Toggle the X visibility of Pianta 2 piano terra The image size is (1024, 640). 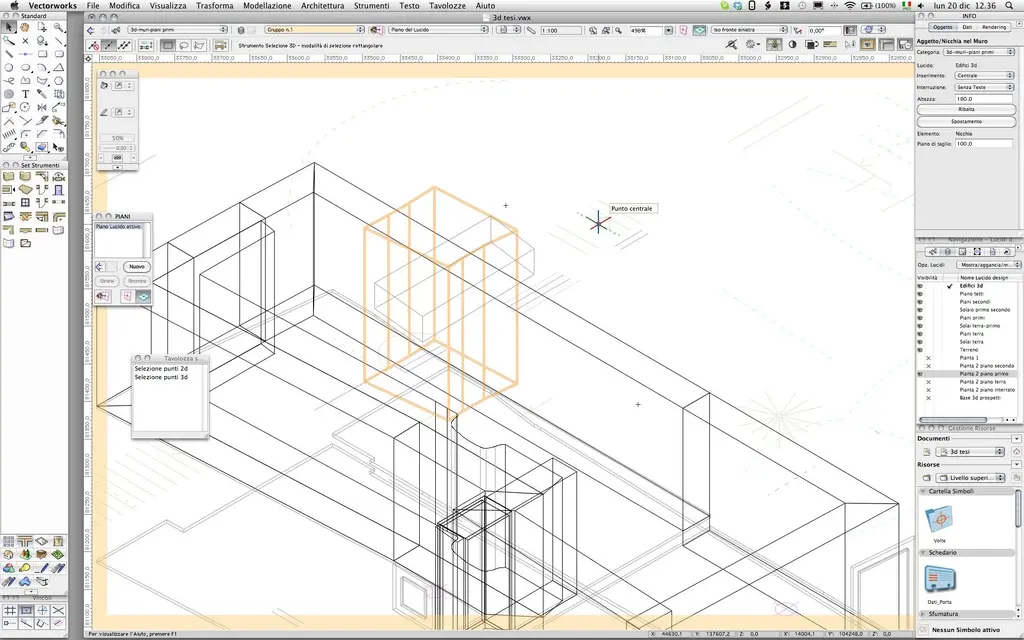point(928,382)
